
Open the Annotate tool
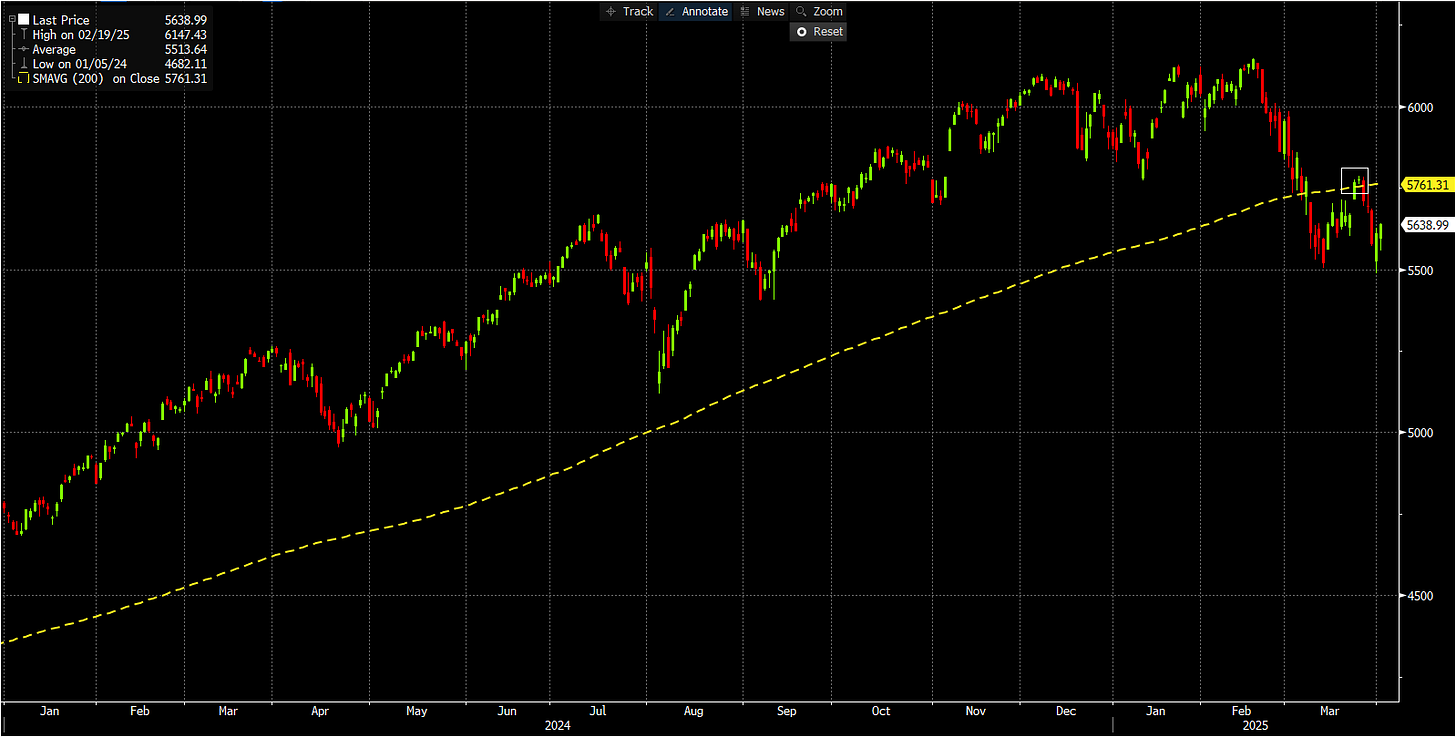click(x=697, y=12)
